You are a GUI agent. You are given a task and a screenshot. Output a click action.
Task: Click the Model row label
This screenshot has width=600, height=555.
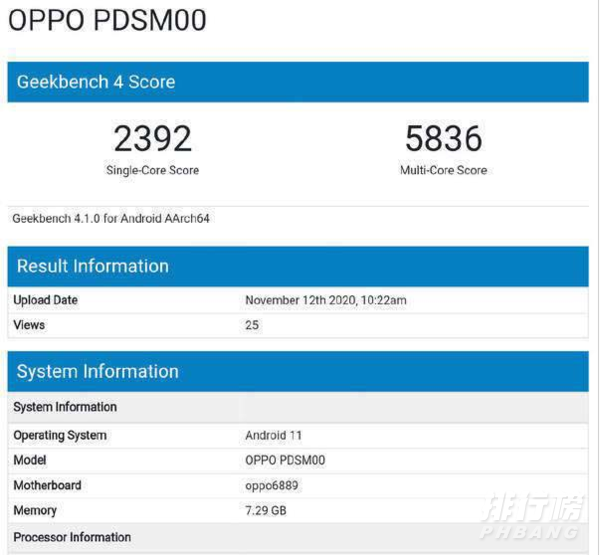pos(30,460)
